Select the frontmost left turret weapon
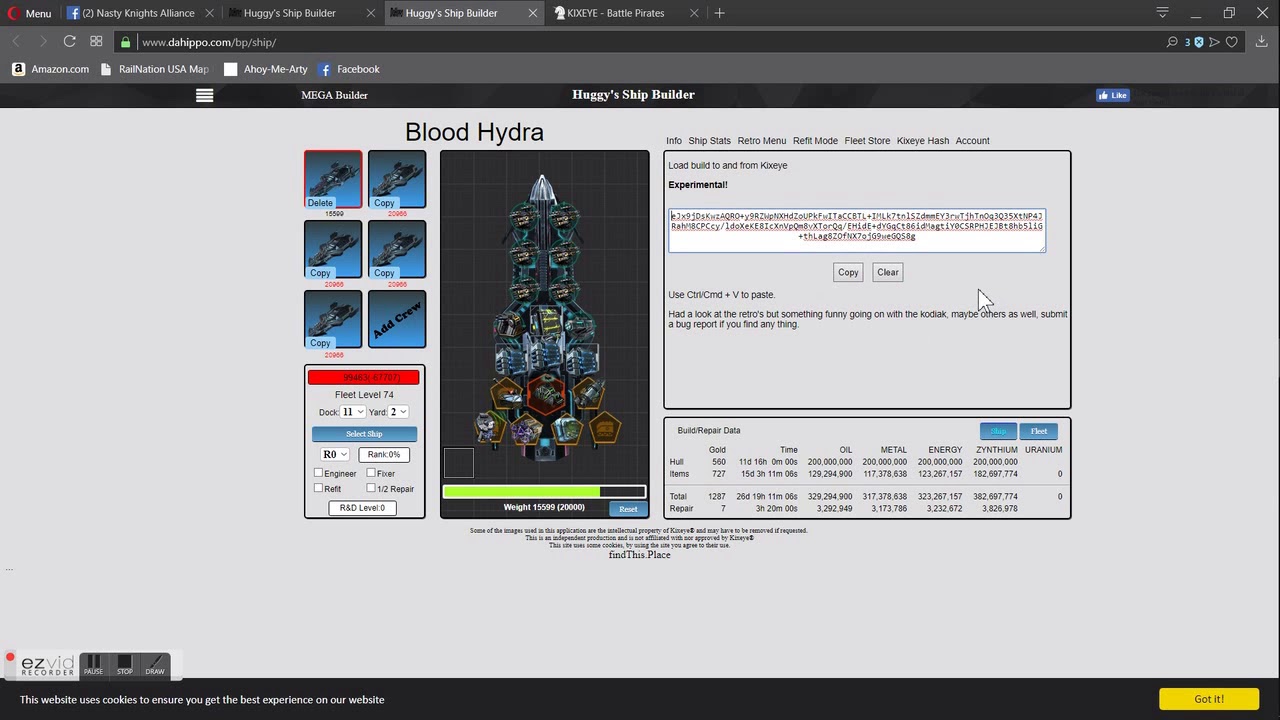Screen dimensions: 1280x720 pyautogui.click(x=525, y=219)
